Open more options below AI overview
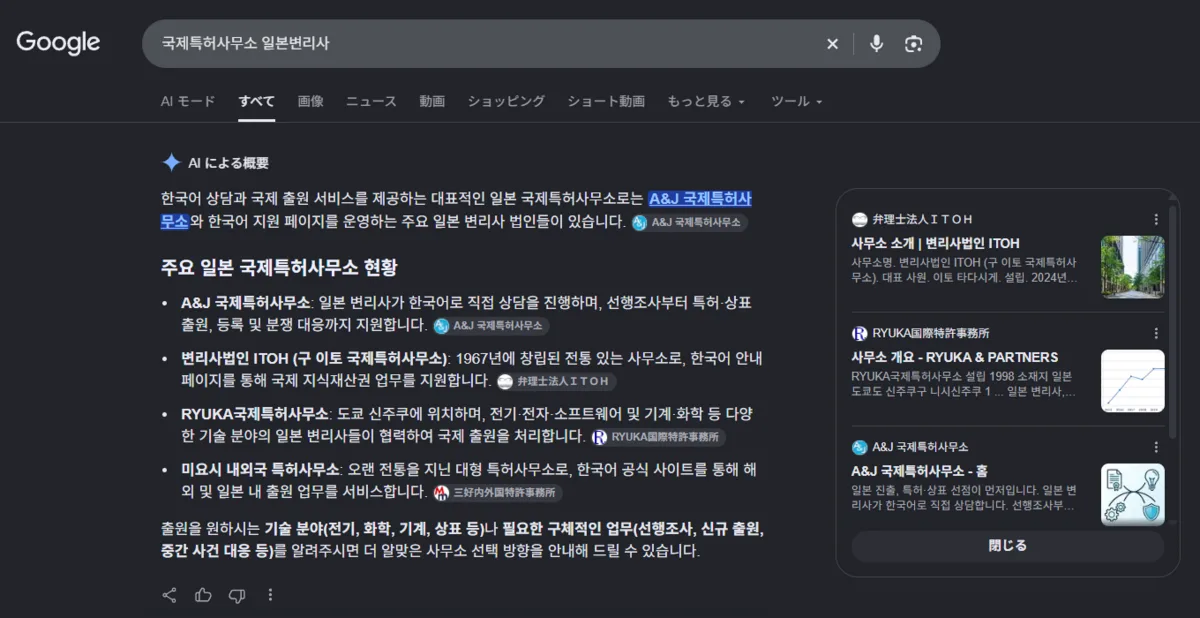1200x618 pixels. click(x=270, y=595)
